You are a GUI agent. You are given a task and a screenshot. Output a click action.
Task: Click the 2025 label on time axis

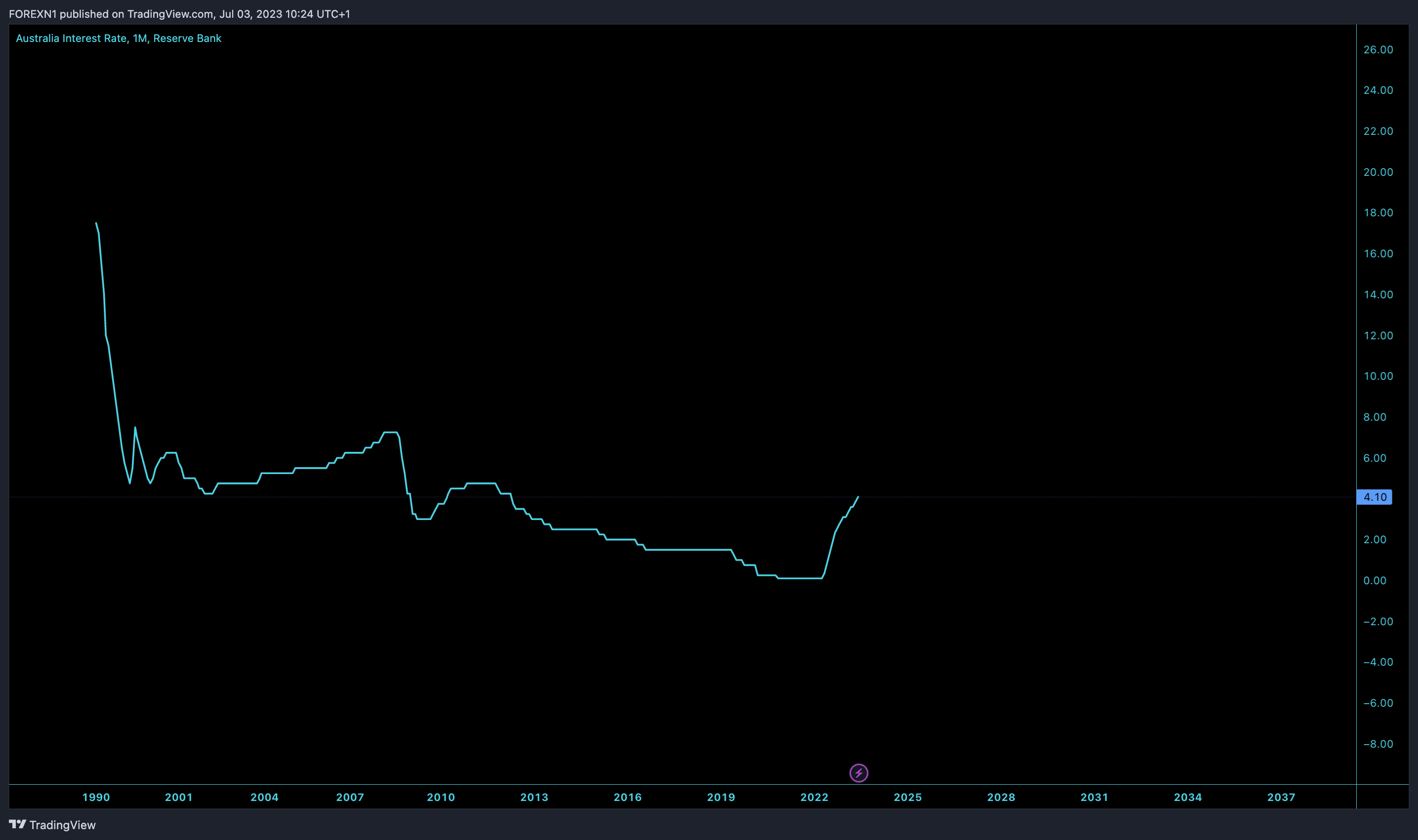(x=908, y=797)
